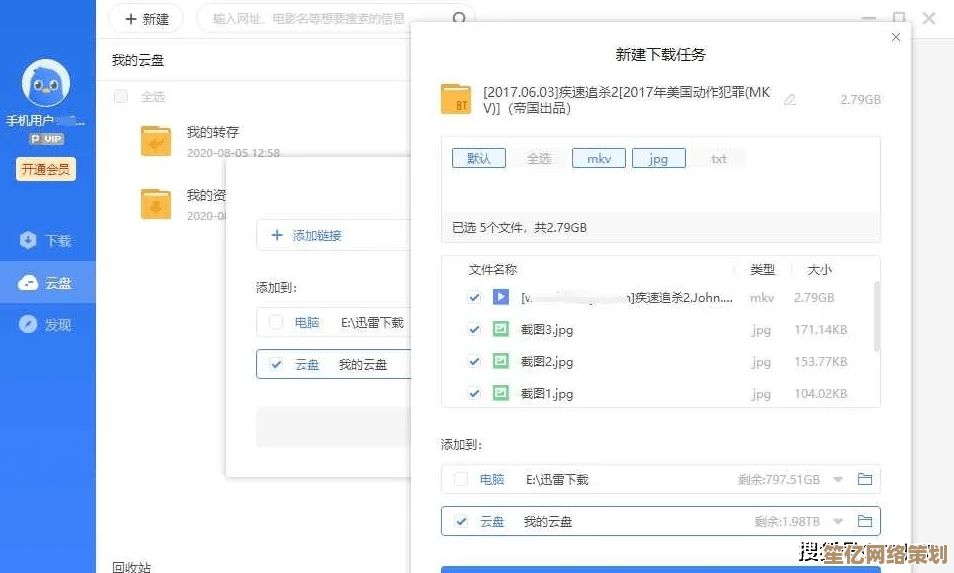This screenshot has height=573, width=954.
Task: Open the 我的资 folder icon
Action: 156,204
